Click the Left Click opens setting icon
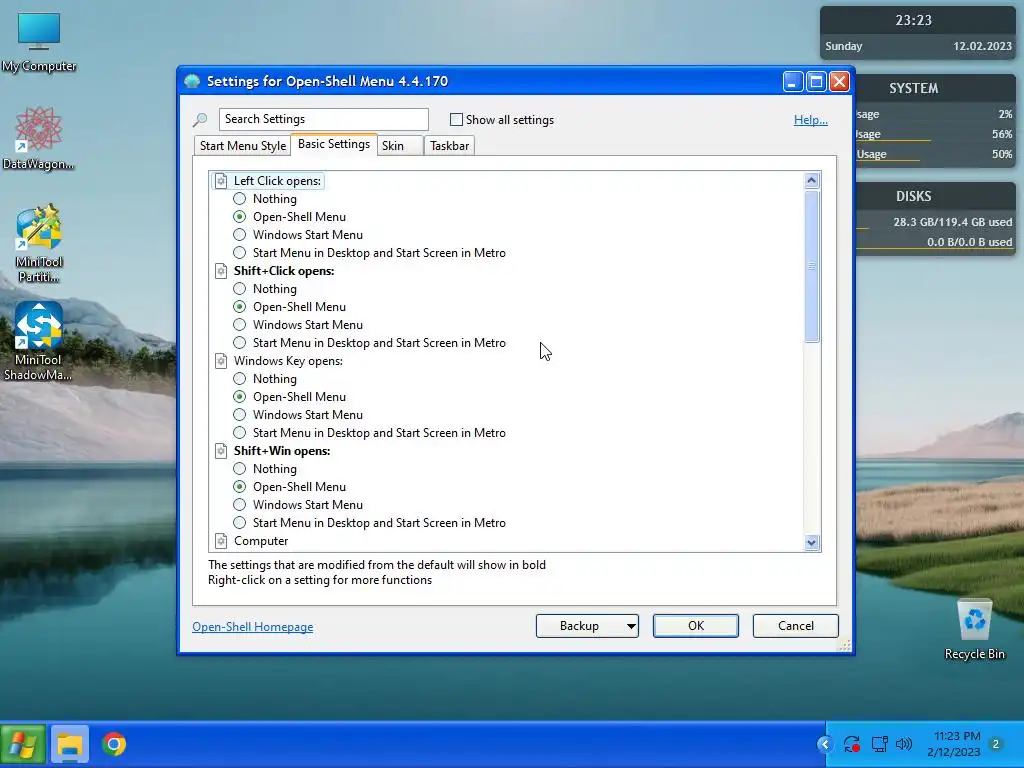 (x=221, y=181)
